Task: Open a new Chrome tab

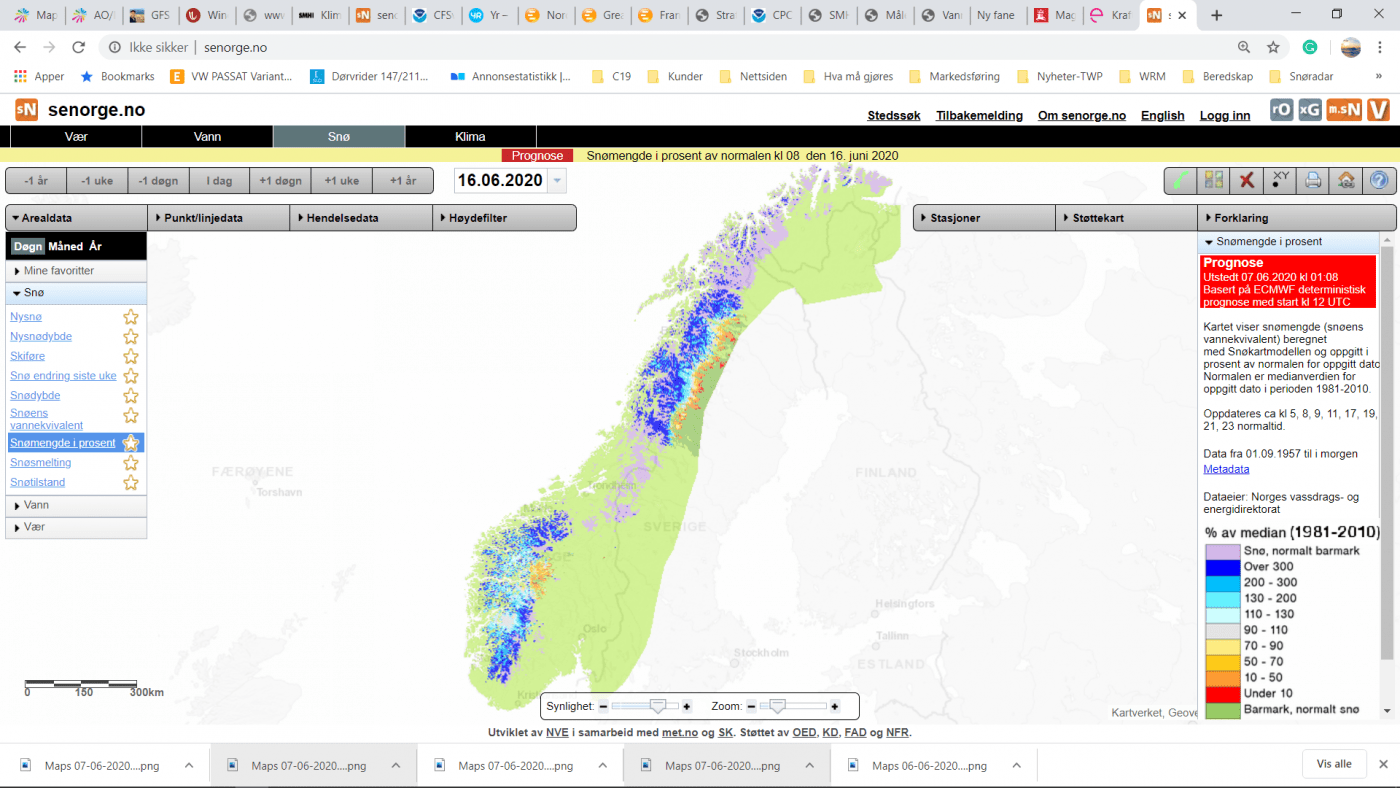Action: [1216, 15]
